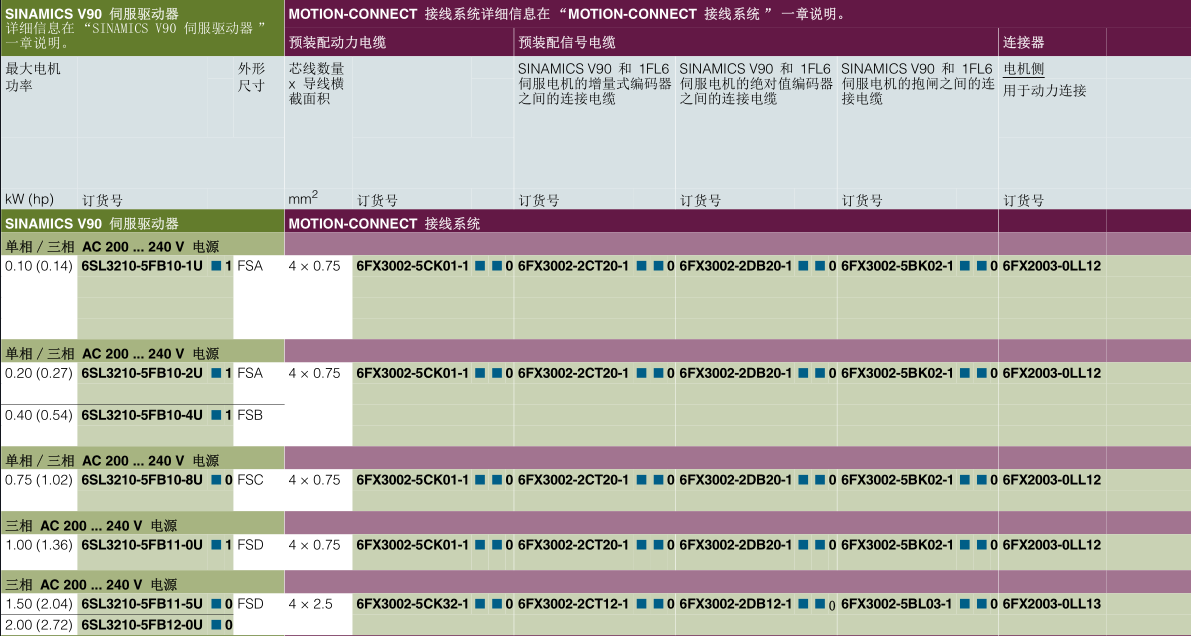Open order number 6SL3210-5FB10-2U
This screenshot has width=1191, height=636.
142,373
